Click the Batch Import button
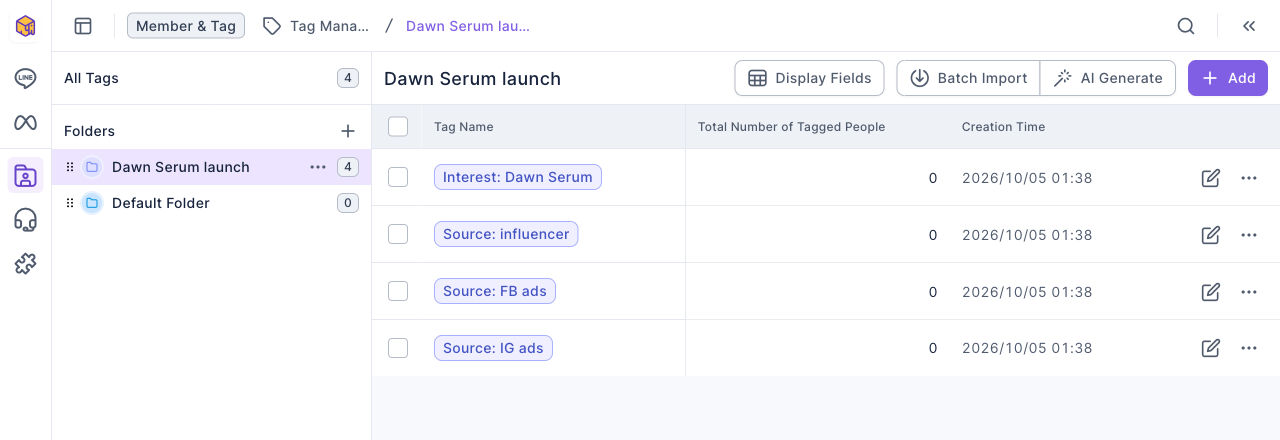Image resolution: width=1280 pixels, height=440 pixels. point(968,78)
